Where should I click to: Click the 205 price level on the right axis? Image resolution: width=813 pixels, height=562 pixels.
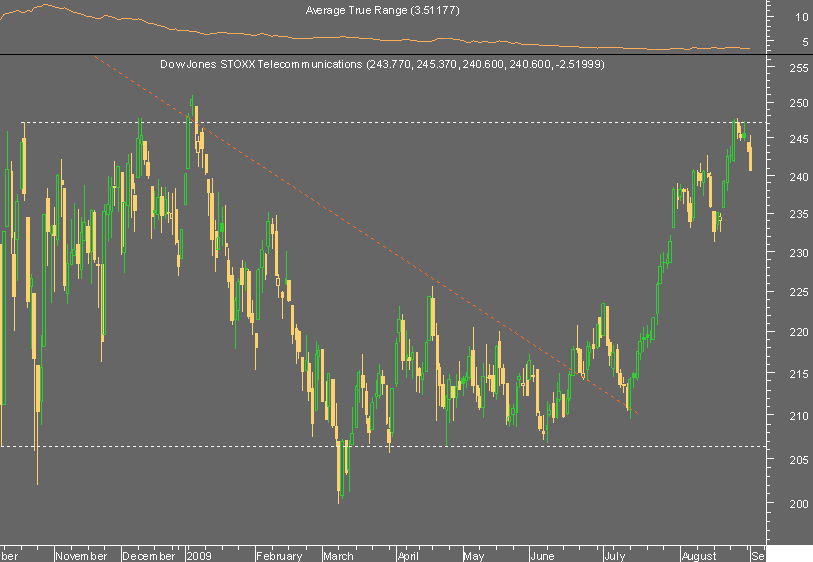click(x=798, y=460)
